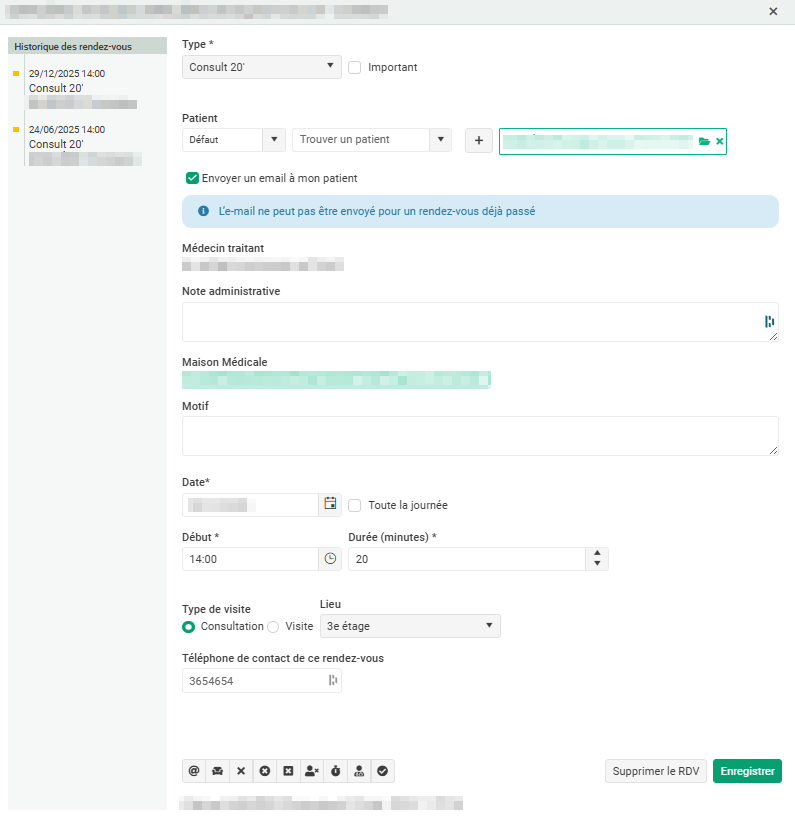Viewport: 795px width, 822px height.
Task: Open the Trouver un patient dropdown
Action: click(371, 140)
